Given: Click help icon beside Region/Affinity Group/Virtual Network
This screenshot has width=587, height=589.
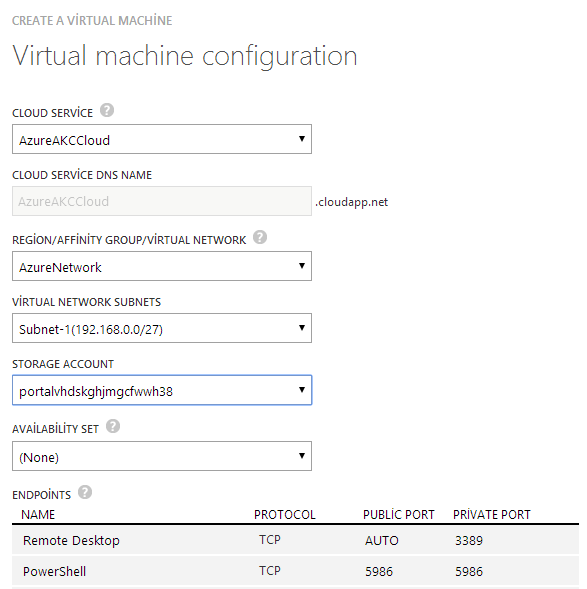Looking at the screenshot, I should [x=260, y=237].
